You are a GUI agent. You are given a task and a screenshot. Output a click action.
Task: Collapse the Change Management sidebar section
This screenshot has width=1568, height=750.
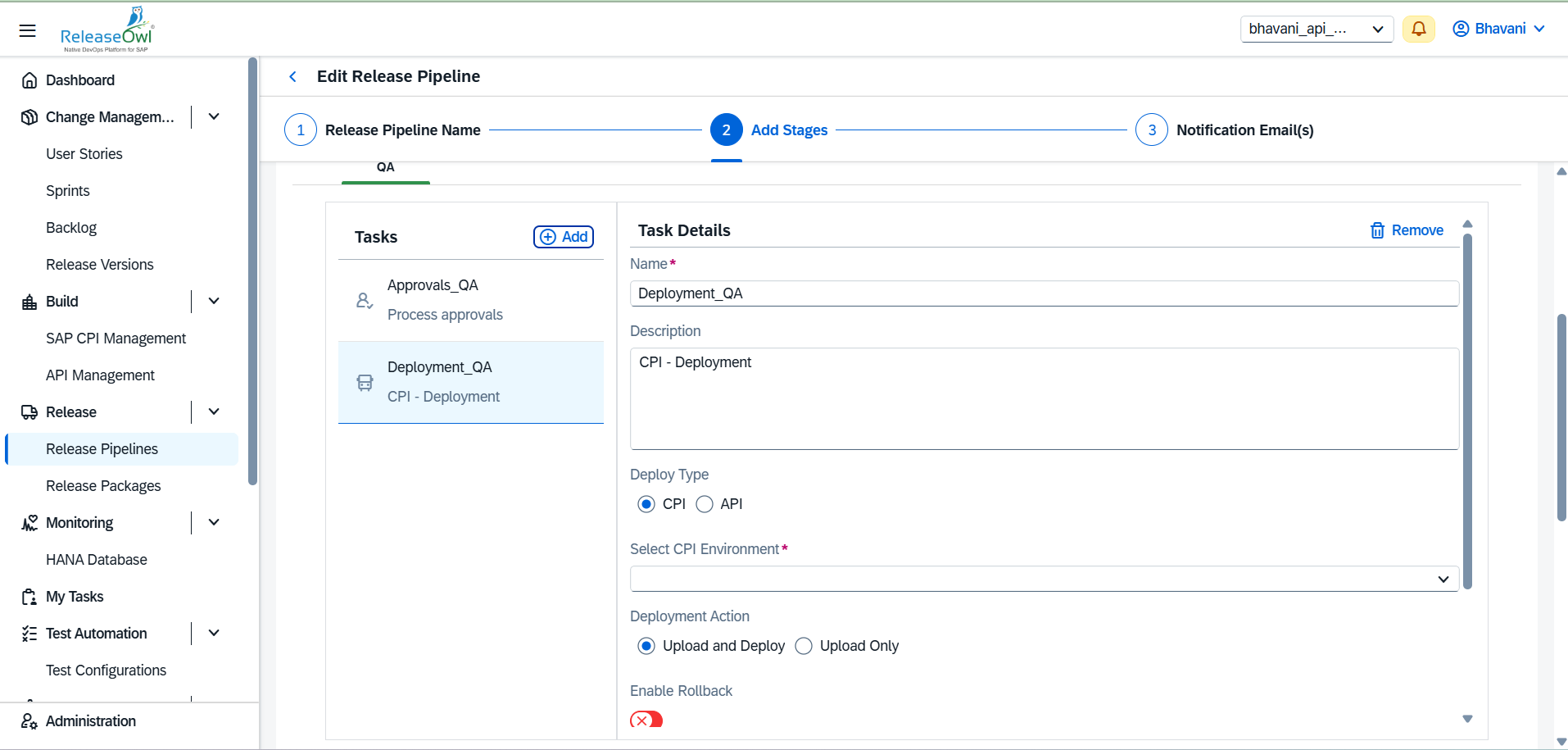214,117
